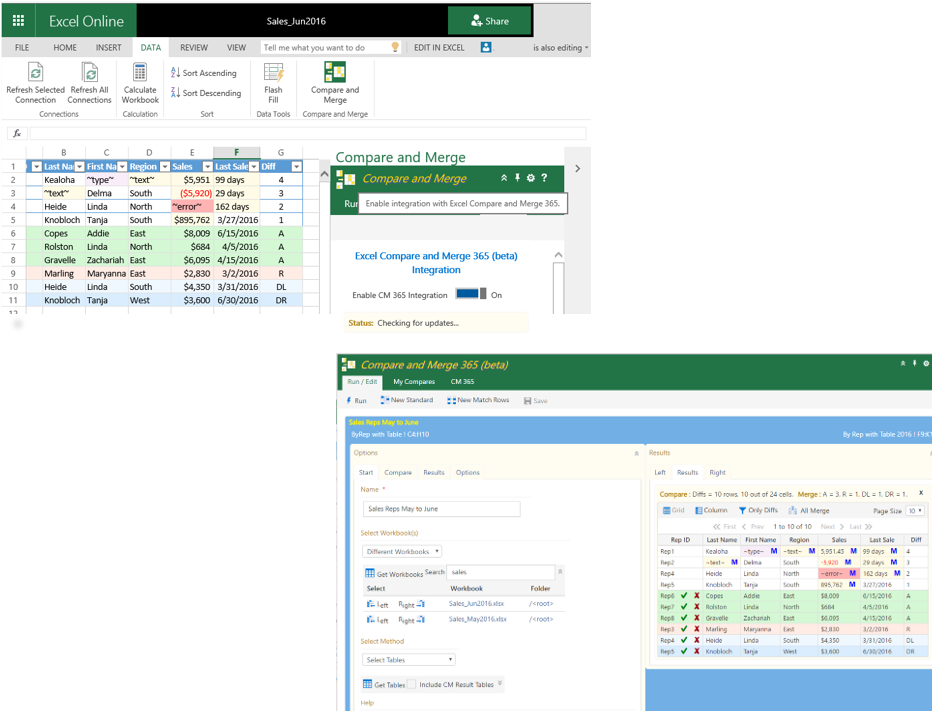Open the DATA ribbon tab
This screenshot has height=711, width=935.
151,48
